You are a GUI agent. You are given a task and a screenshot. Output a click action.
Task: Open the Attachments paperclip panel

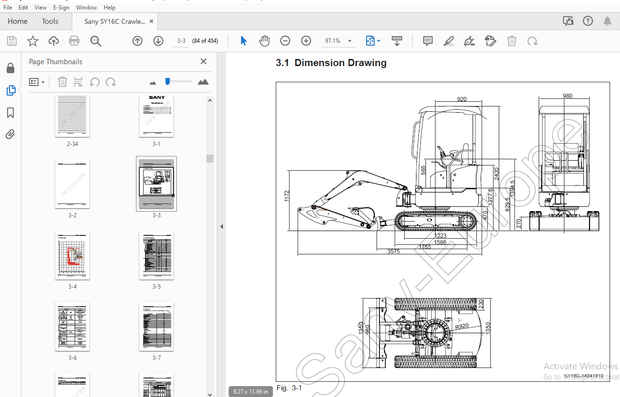point(11,134)
